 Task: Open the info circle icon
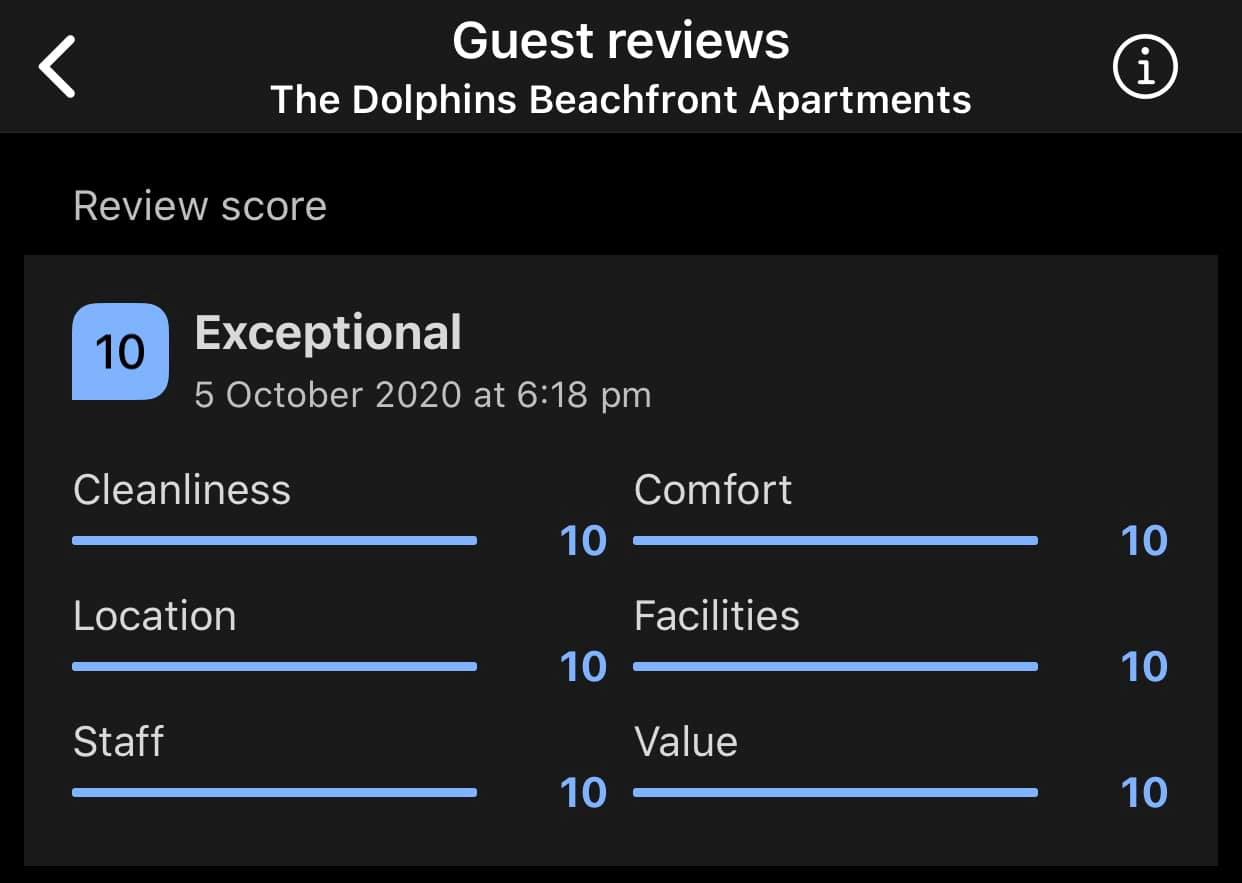tap(1146, 67)
